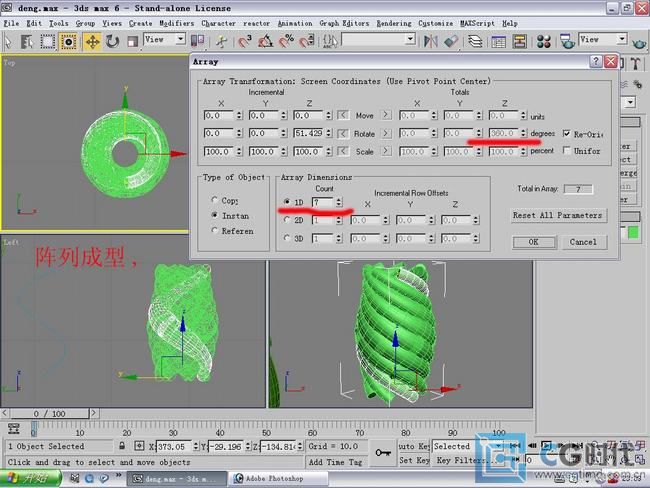Image resolution: width=650 pixels, height=488 pixels.
Task: Open the File menu
Action: pyautogui.click(x=11, y=23)
